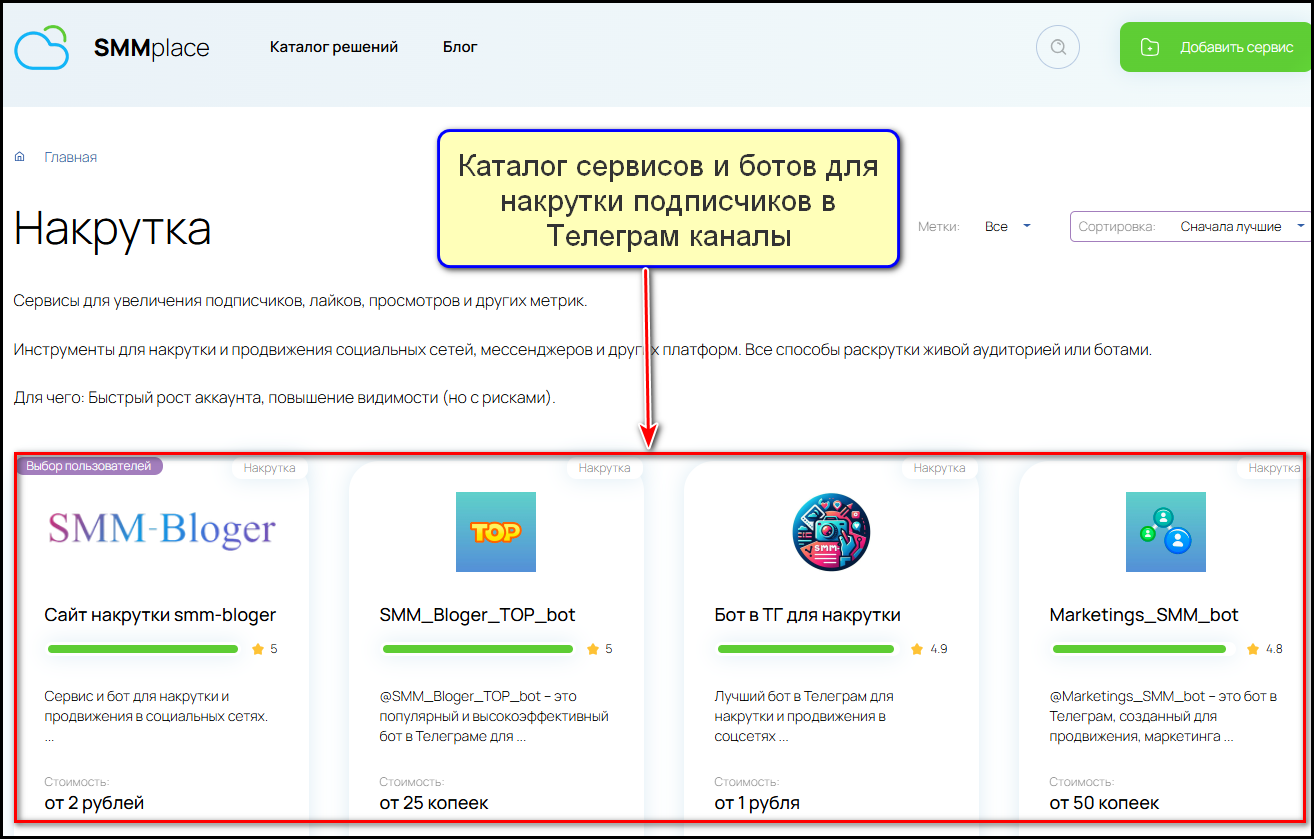The image size is (1314, 839).
Task: Click the round SMM camera bot icon
Action: click(830, 532)
